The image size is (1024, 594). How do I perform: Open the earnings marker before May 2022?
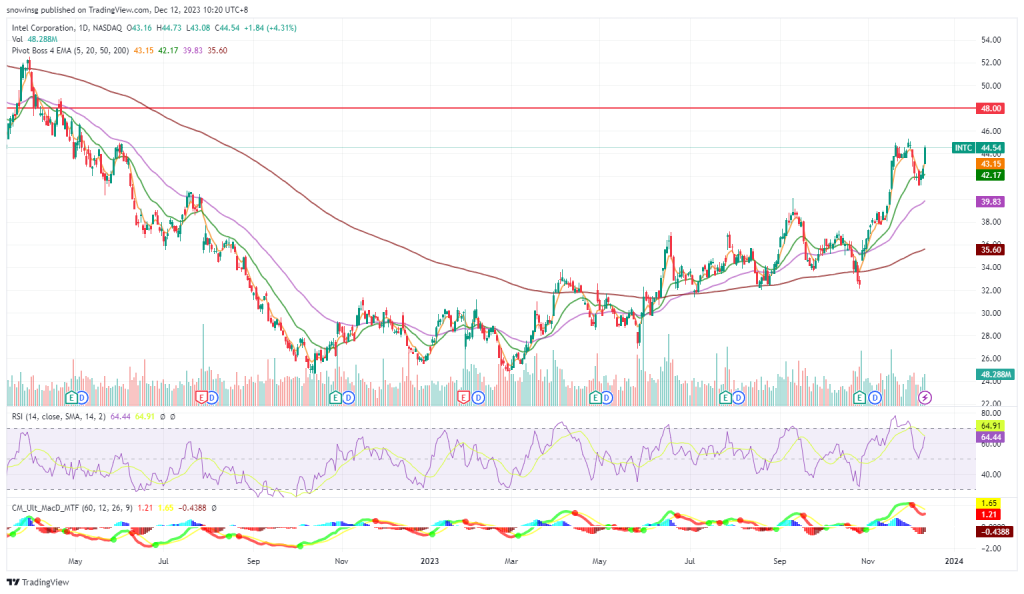click(x=71, y=397)
